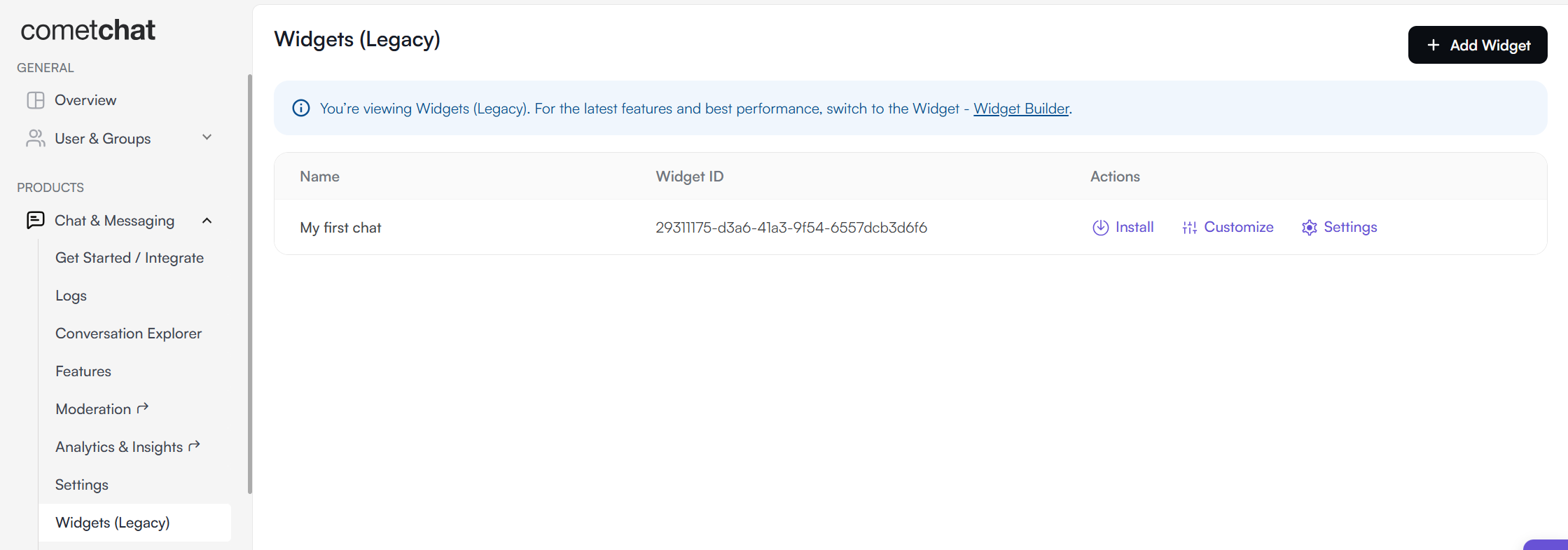The image size is (1568, 550).
Task: Click the Moderation external link arrow
Action: click(x=143, y=408)
